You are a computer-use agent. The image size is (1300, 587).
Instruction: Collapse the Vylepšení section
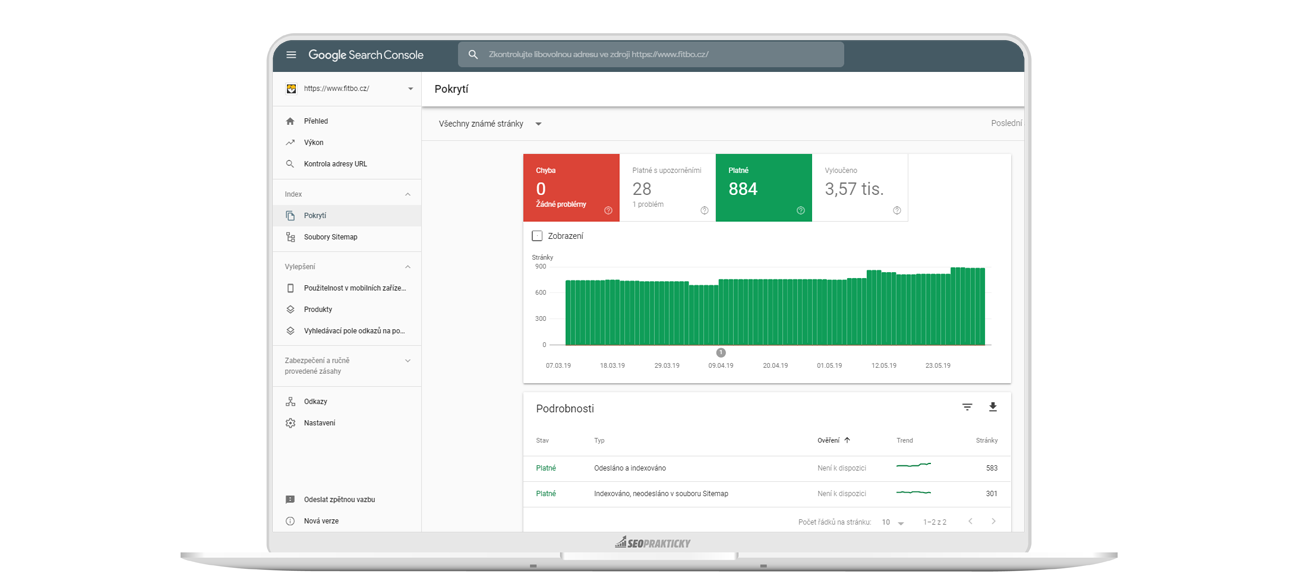407,267
